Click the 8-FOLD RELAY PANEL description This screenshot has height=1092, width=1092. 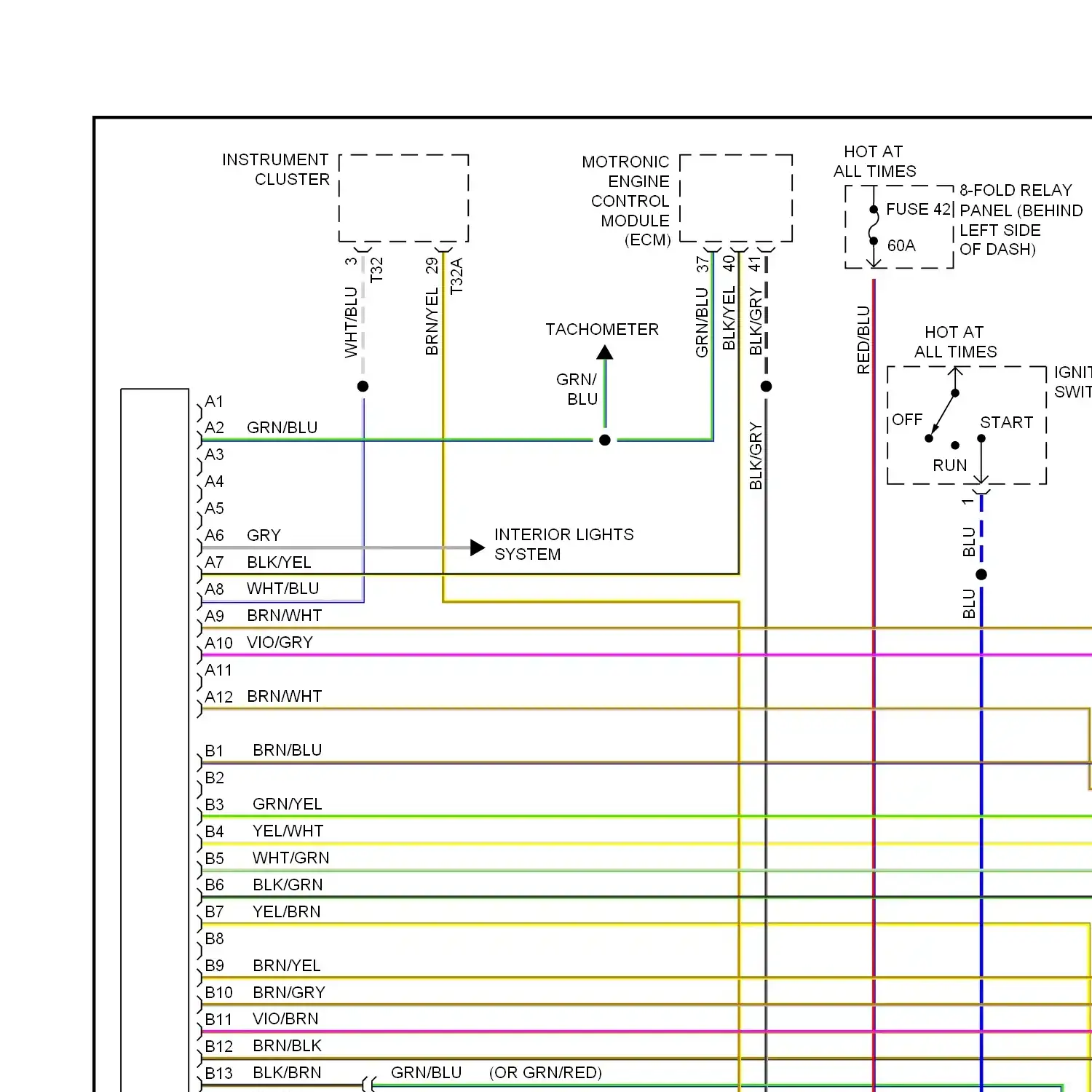[x=1021, y=220]
